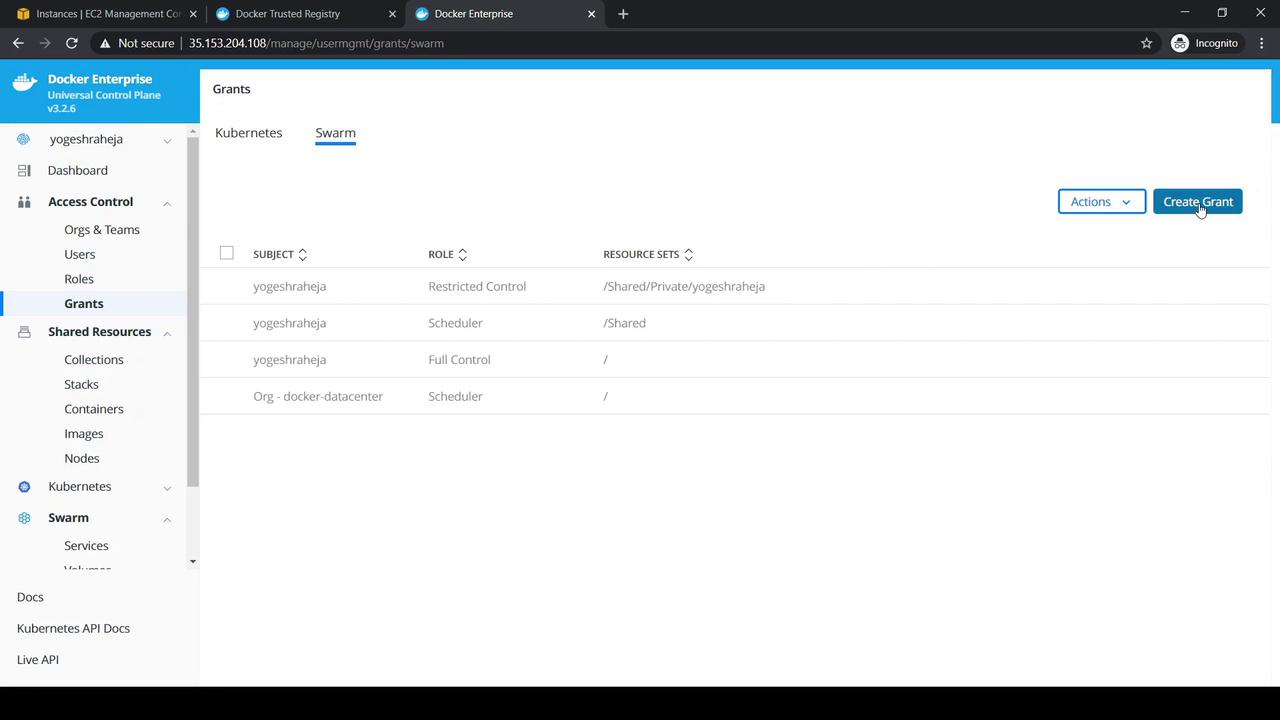1280x720 pixels.
Task: Click the Create Grant button
Action: click(1198, 202)
